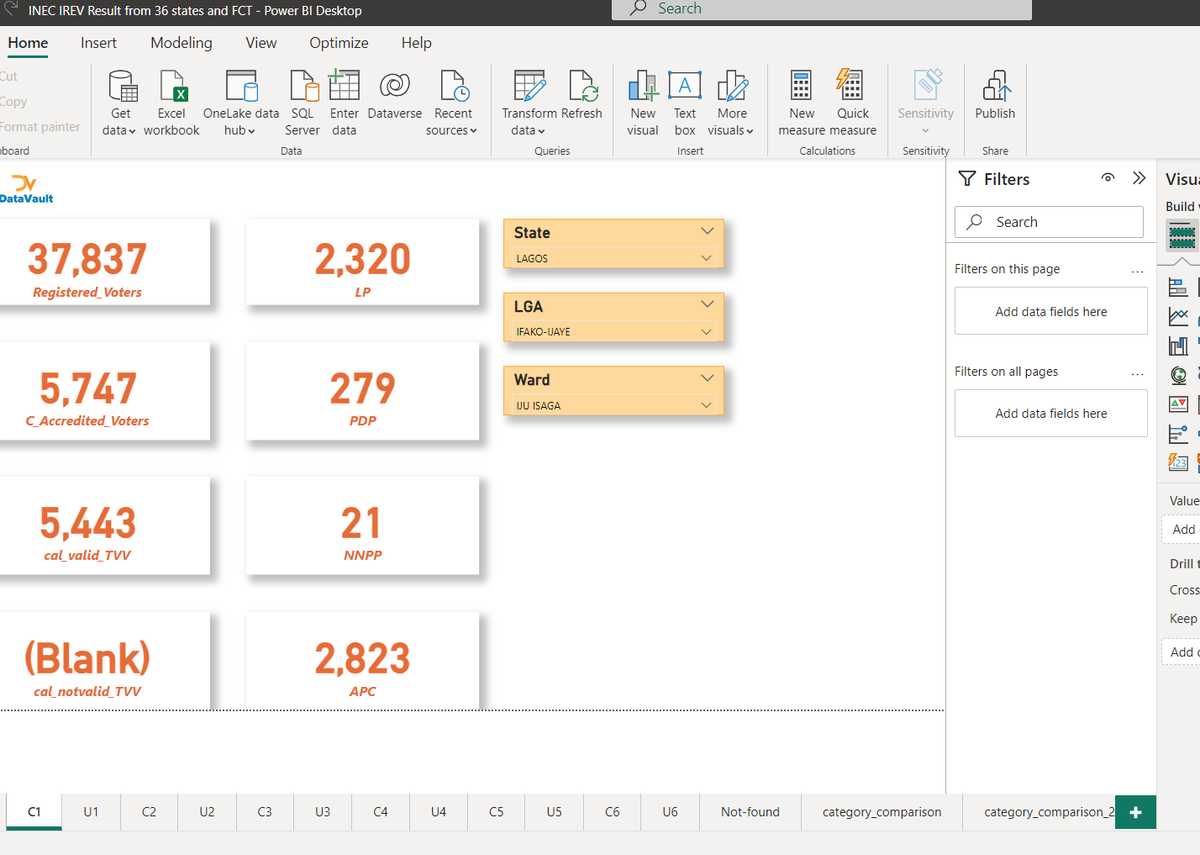
Task: Click build visual icon in Visualizations
Action: click(x=1182, y=235)
